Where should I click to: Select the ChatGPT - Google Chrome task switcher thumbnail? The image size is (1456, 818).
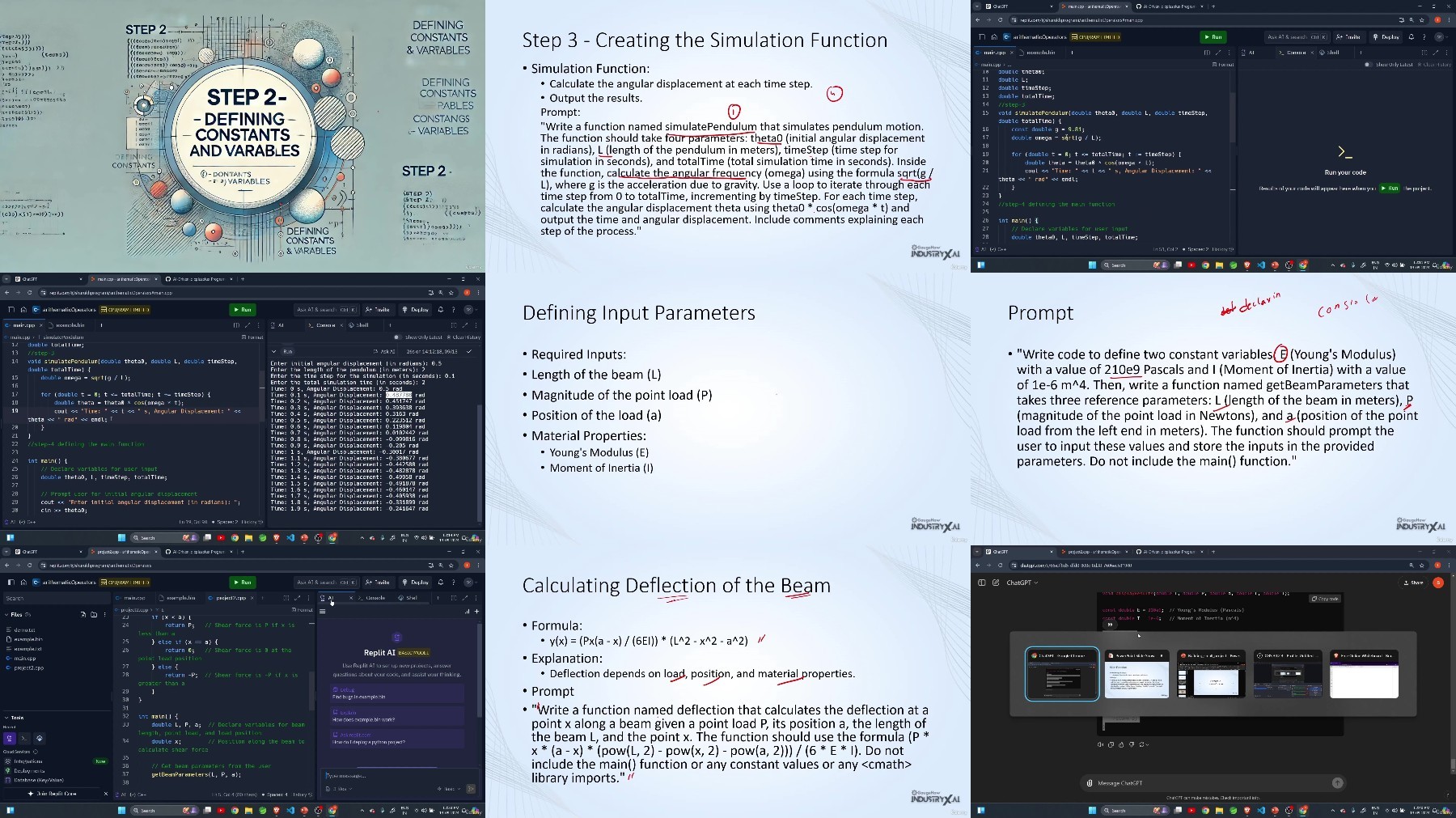point(1062,673)
